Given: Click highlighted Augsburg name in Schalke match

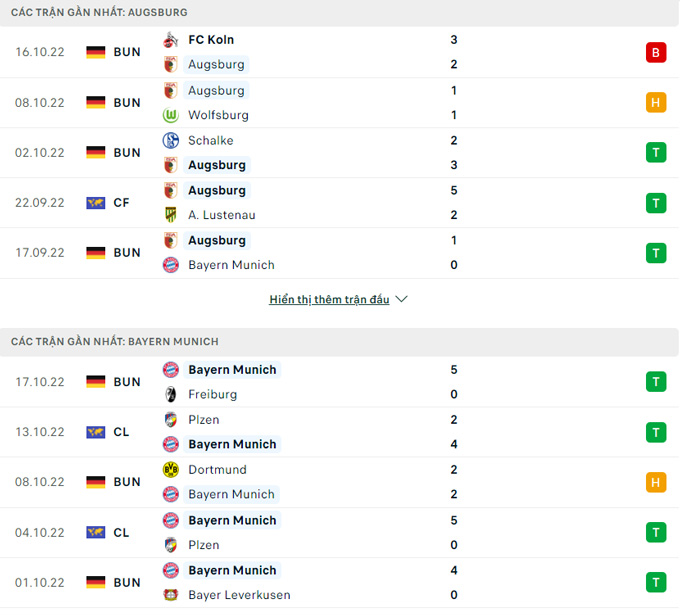Looking at the screenshot, I should 217,165.
